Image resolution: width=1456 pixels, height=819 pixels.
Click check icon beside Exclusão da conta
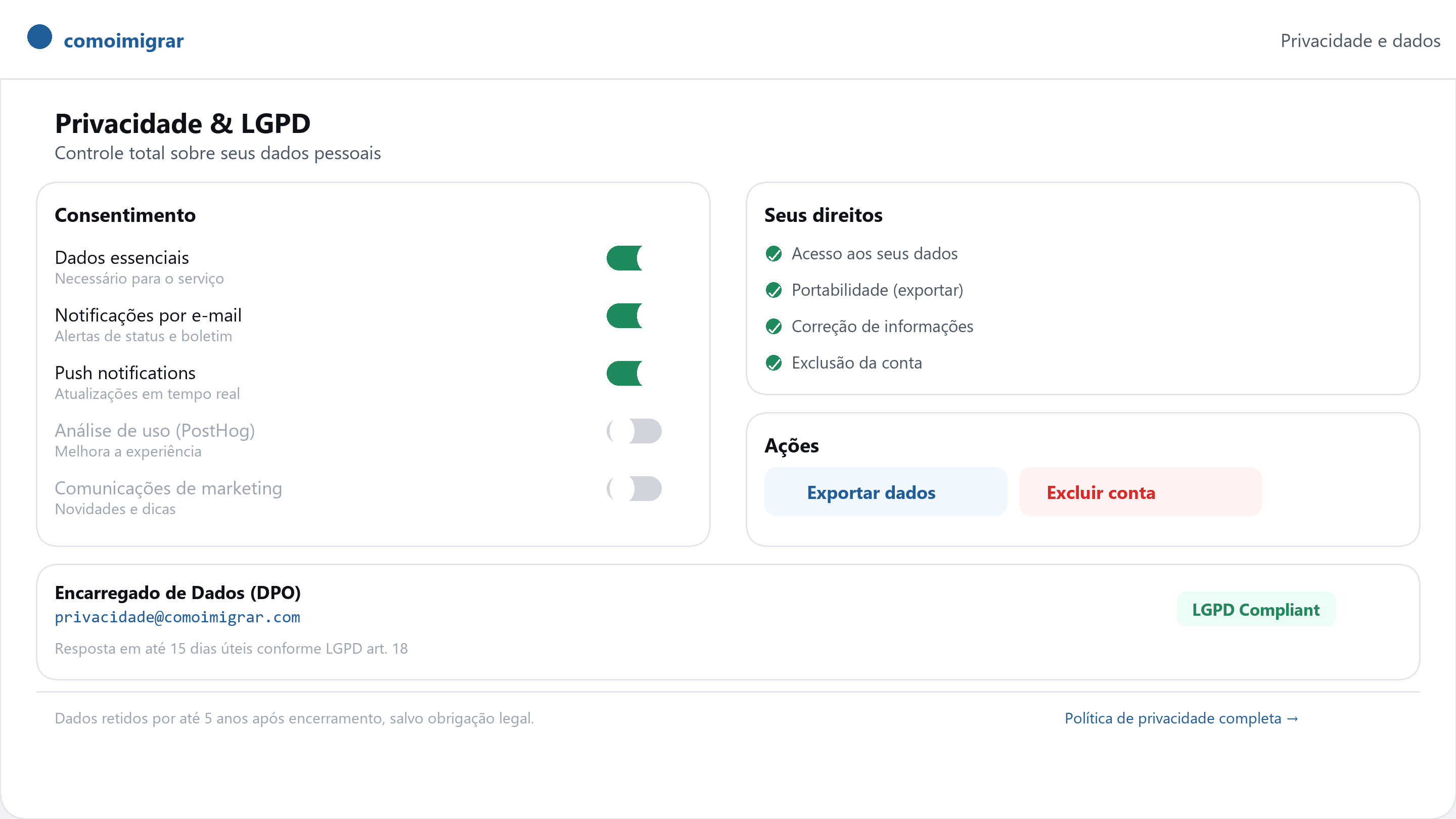774,363
